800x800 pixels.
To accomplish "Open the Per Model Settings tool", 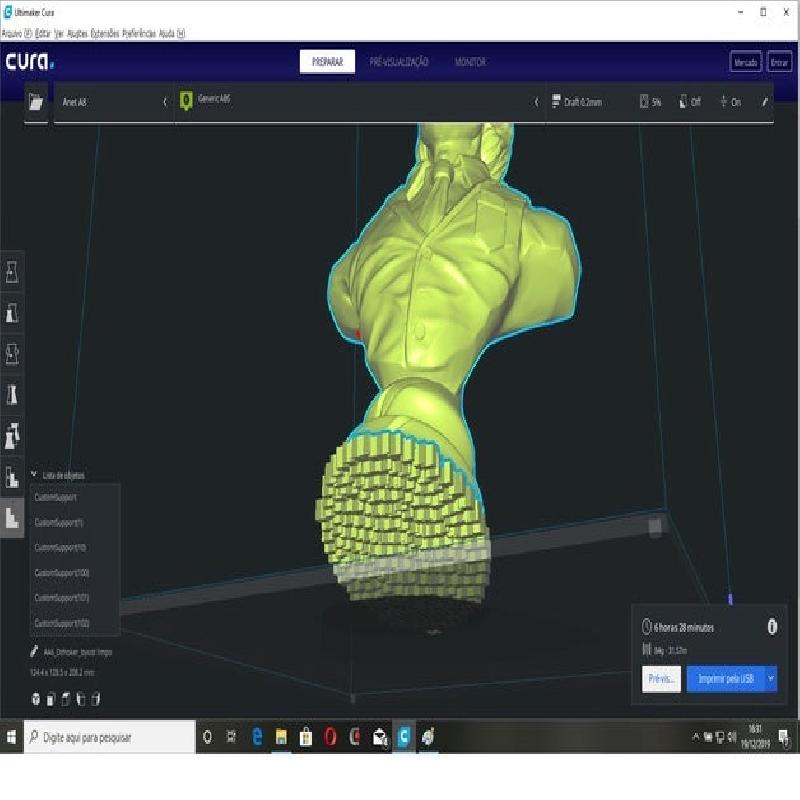I will (12, 435).
